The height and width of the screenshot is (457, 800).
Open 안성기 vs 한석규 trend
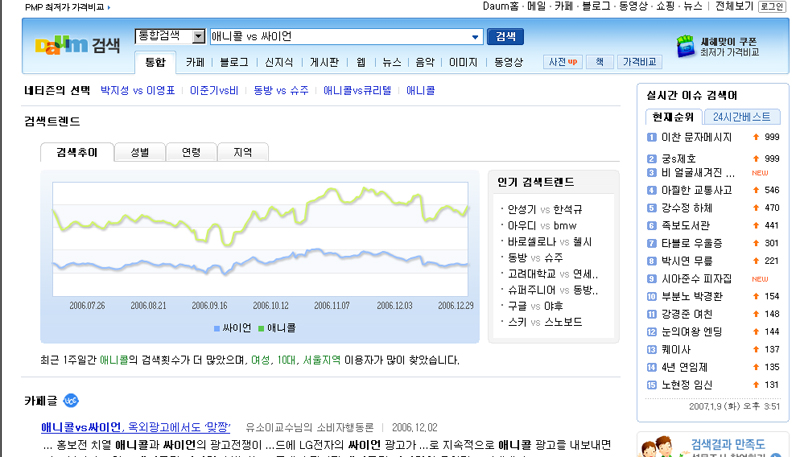tap(544, 209)
